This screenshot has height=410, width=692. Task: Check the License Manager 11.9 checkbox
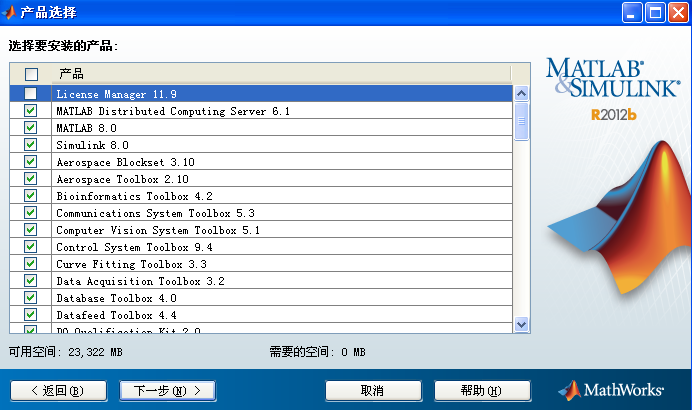30,94
